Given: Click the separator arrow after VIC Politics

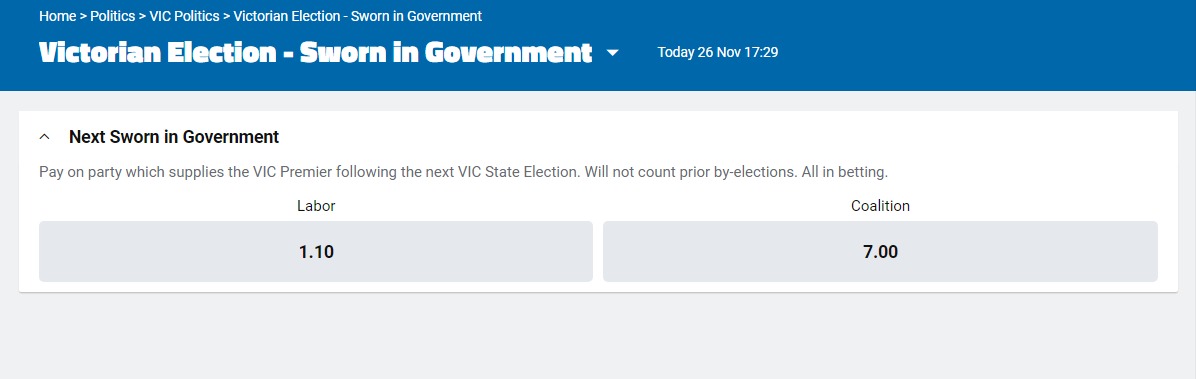Looking at the screenshot, I should point(227,16).
